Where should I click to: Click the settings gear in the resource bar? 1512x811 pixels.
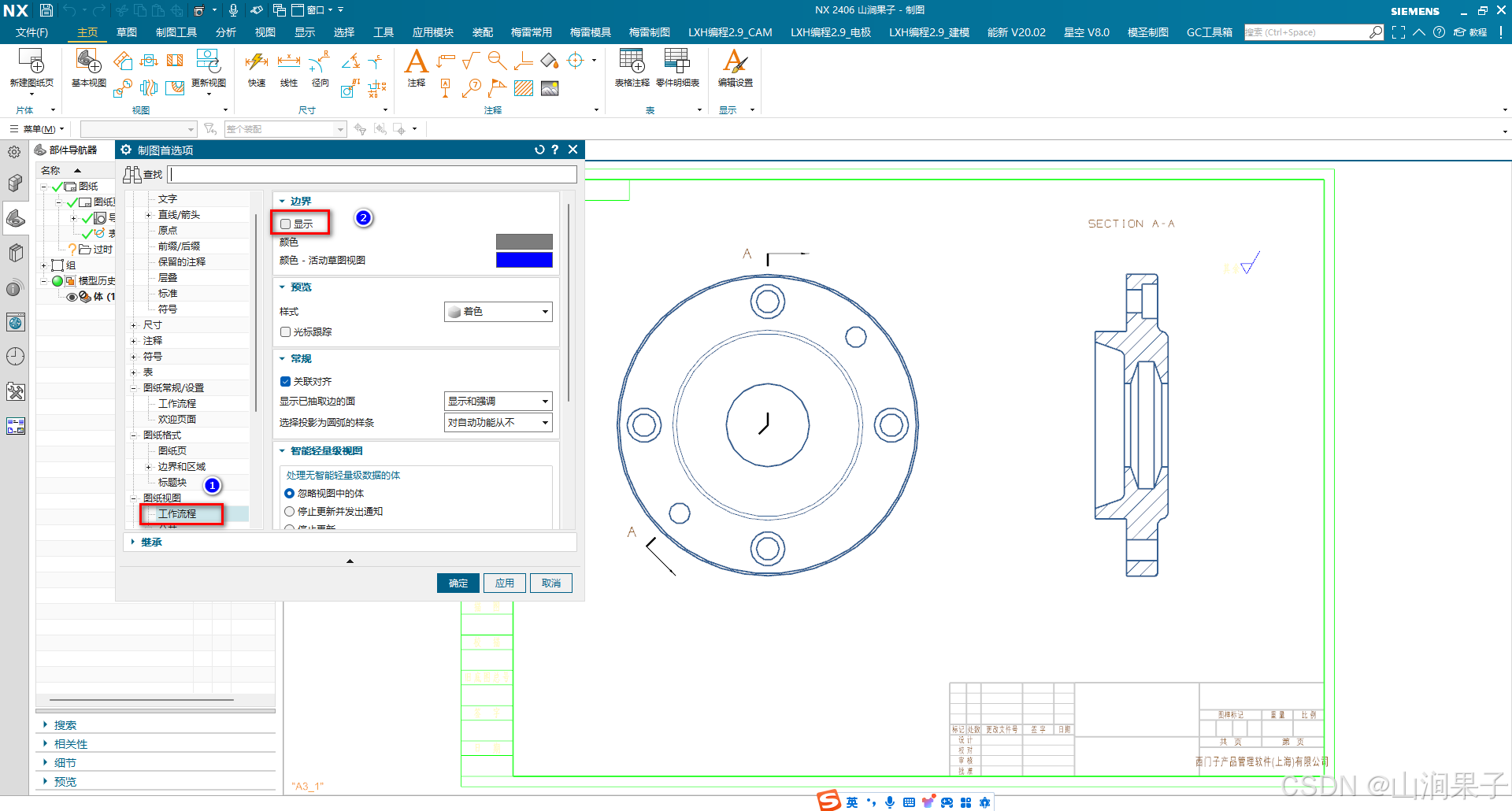pyautogui.click(x=14, y=152)
